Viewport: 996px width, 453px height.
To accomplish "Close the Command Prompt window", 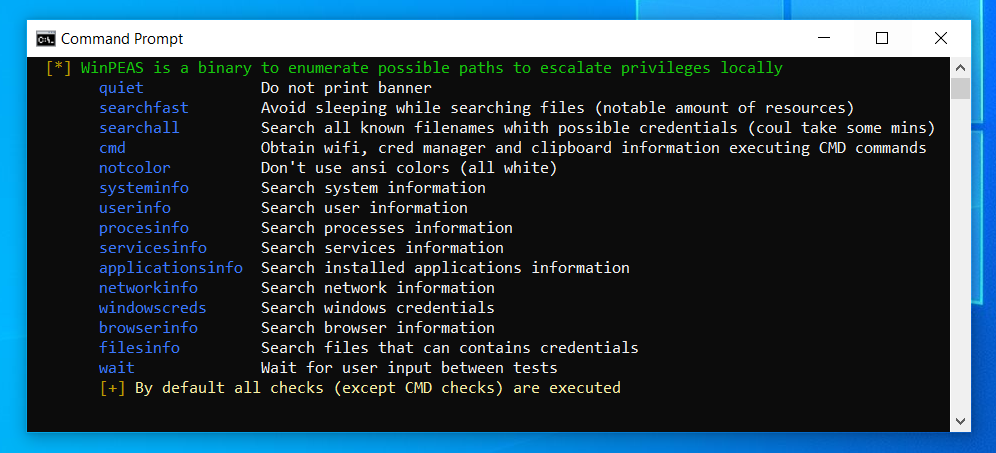I will 941,38.
